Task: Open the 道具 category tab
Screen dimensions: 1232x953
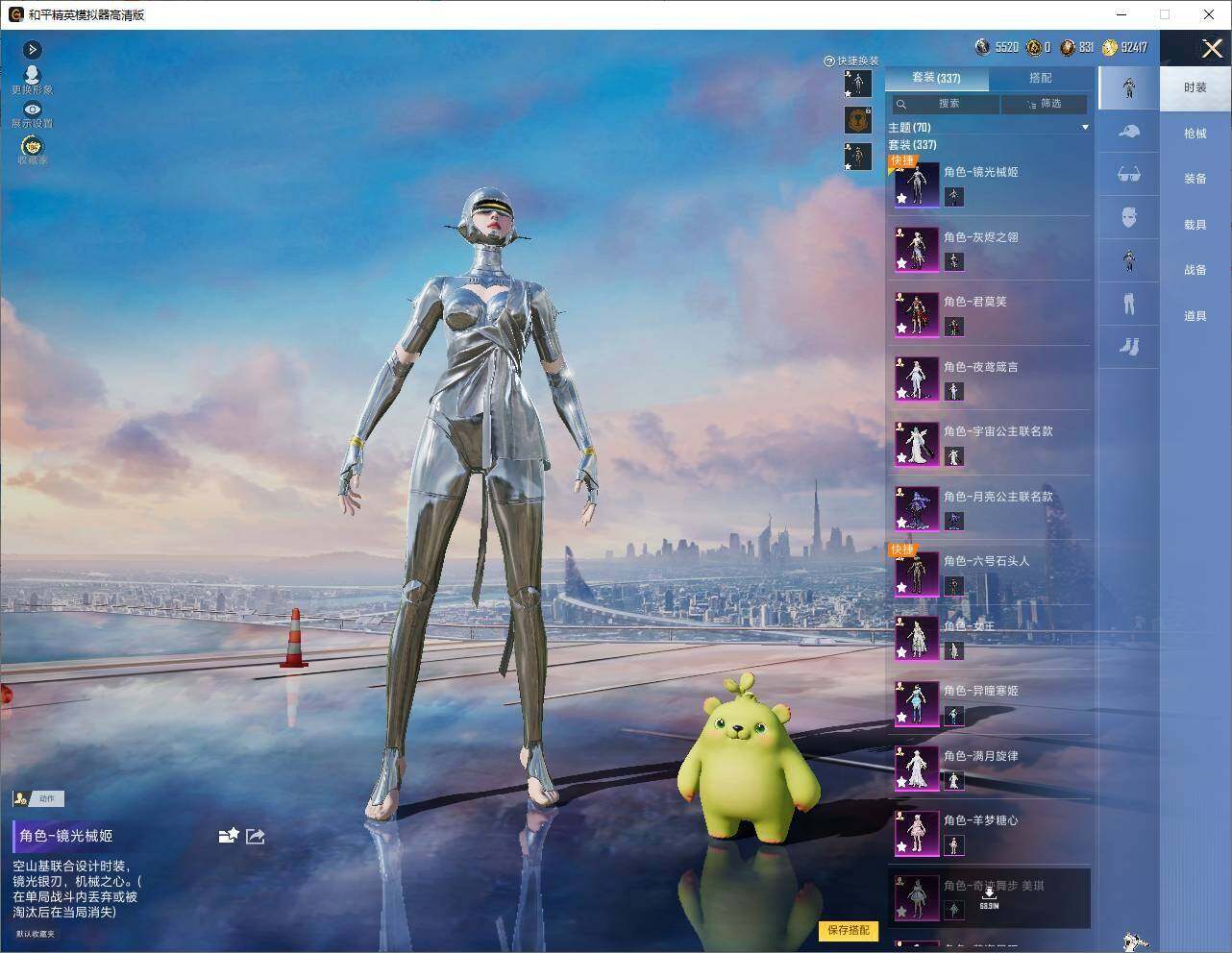Action: coord(1195,316)
